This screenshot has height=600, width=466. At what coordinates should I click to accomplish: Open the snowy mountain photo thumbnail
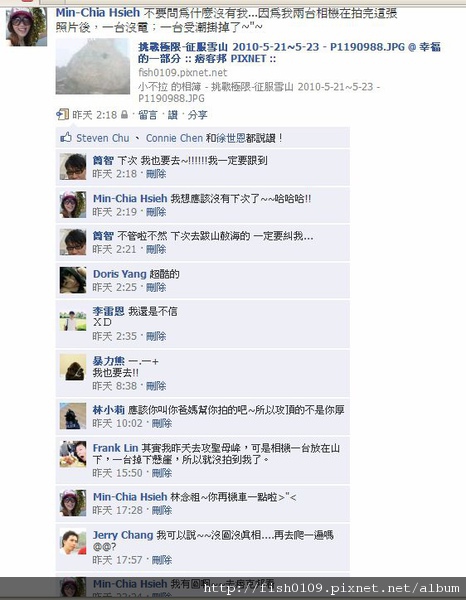(93, 66)
